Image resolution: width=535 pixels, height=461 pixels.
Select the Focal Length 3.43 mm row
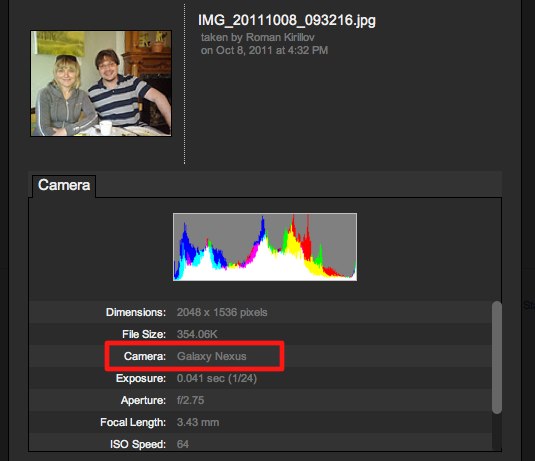[x=260, y=422]
